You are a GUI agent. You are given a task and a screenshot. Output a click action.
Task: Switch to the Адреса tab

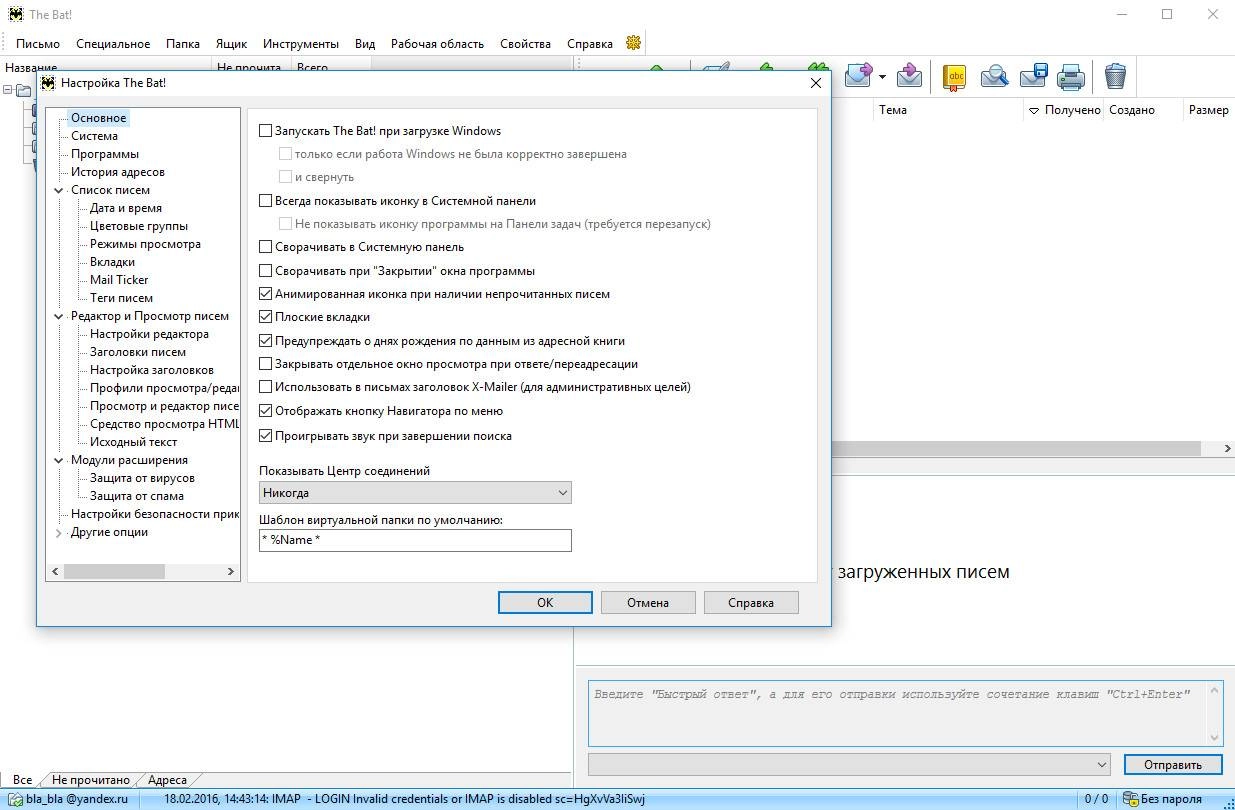coord(167,780)
